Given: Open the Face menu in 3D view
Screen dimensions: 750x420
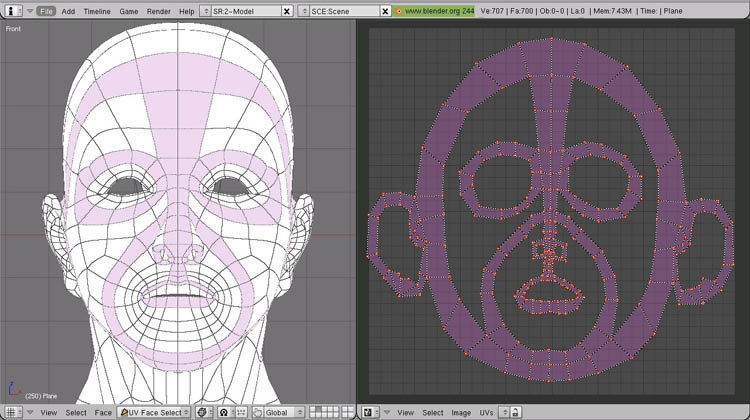Looking at the screenshot, I should 103,412.
